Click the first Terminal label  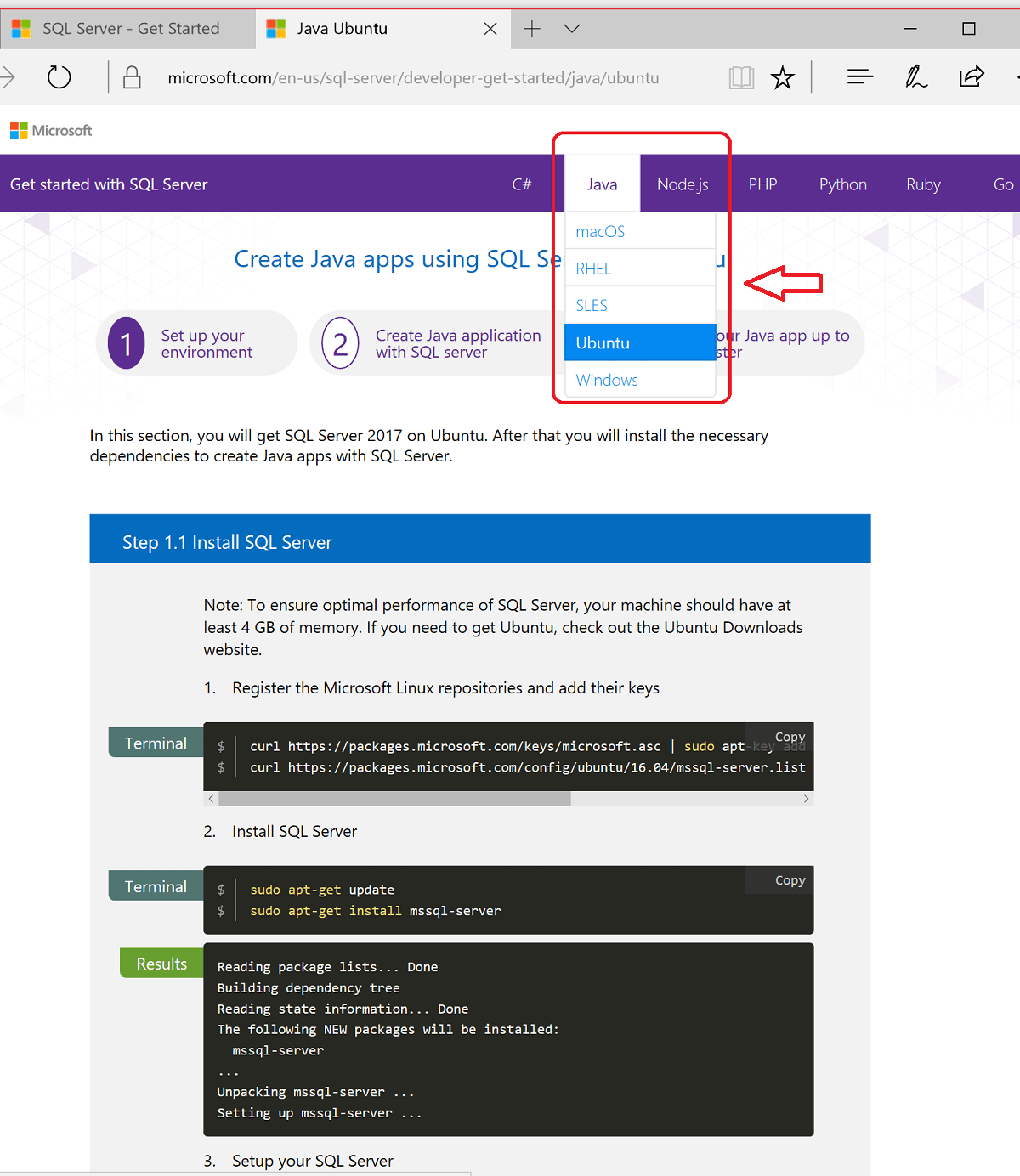tap(156, 743)
